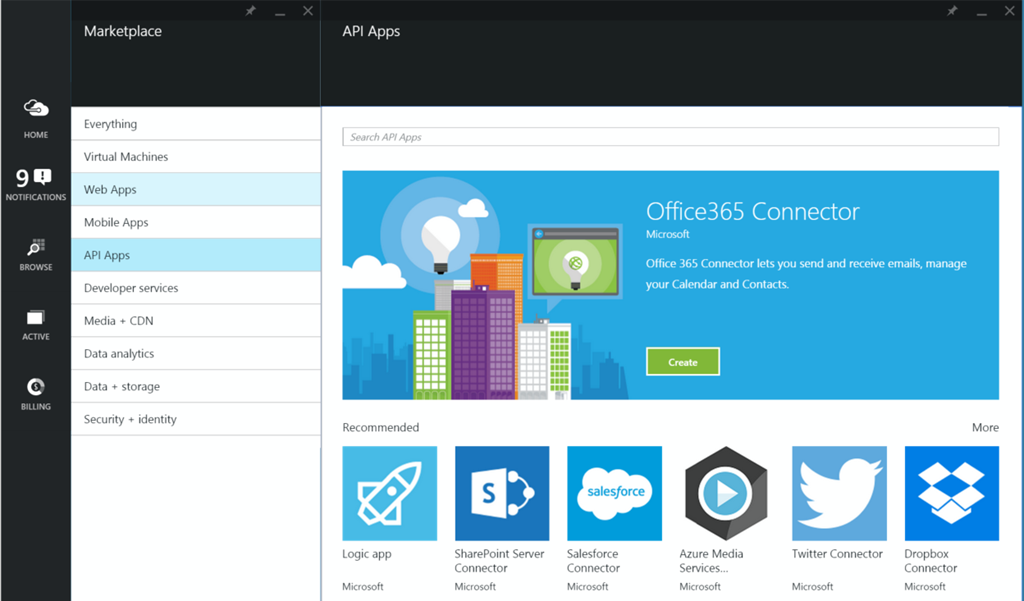Click the Dropbox Connector label
The height and width of the screenshot is (601, 1024).
[x=931, y=560]
